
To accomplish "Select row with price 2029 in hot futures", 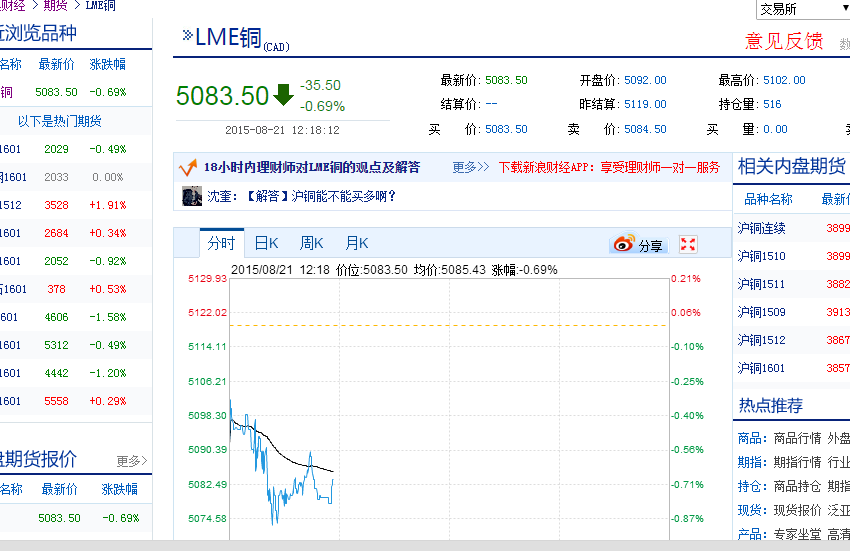I will pos(75,149).
